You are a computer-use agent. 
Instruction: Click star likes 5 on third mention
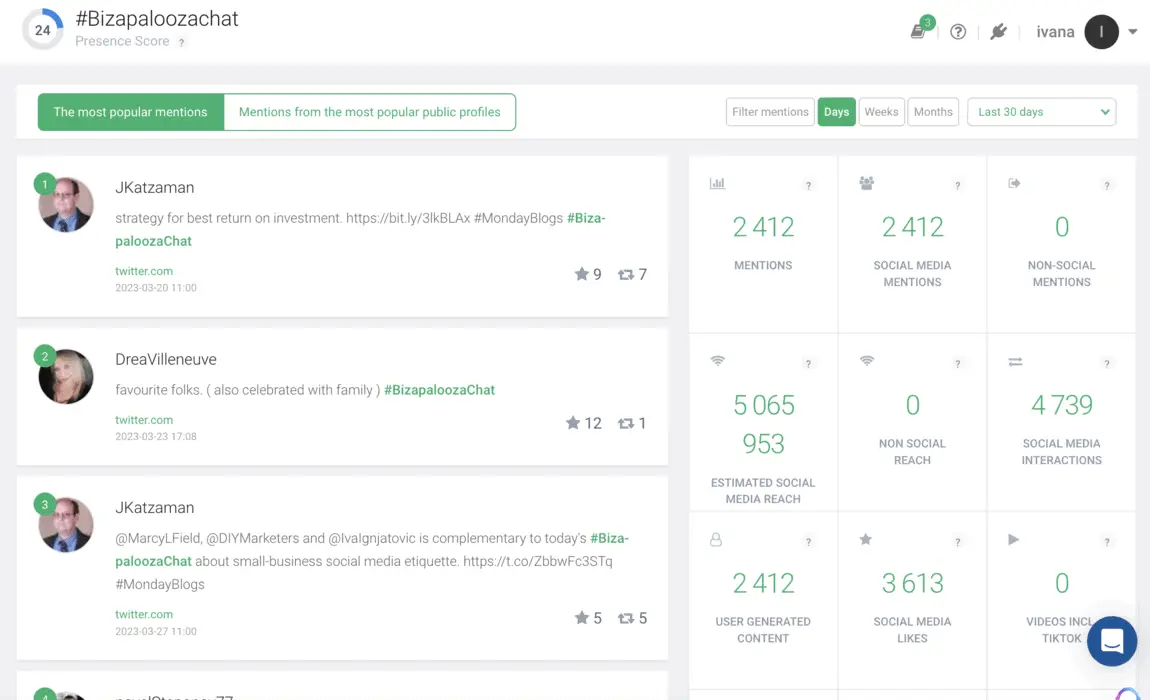[588, 619]
